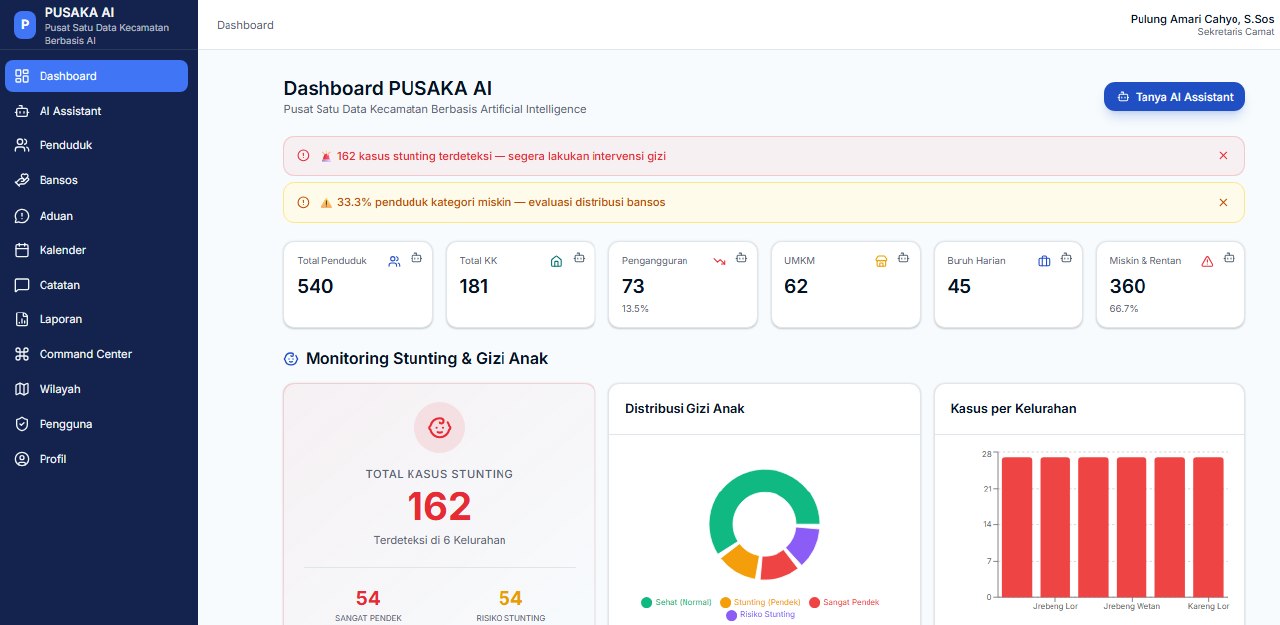Screen dimensions: 1280x625
Task: Click the baby face stunting icon
Action: point(439,427)
